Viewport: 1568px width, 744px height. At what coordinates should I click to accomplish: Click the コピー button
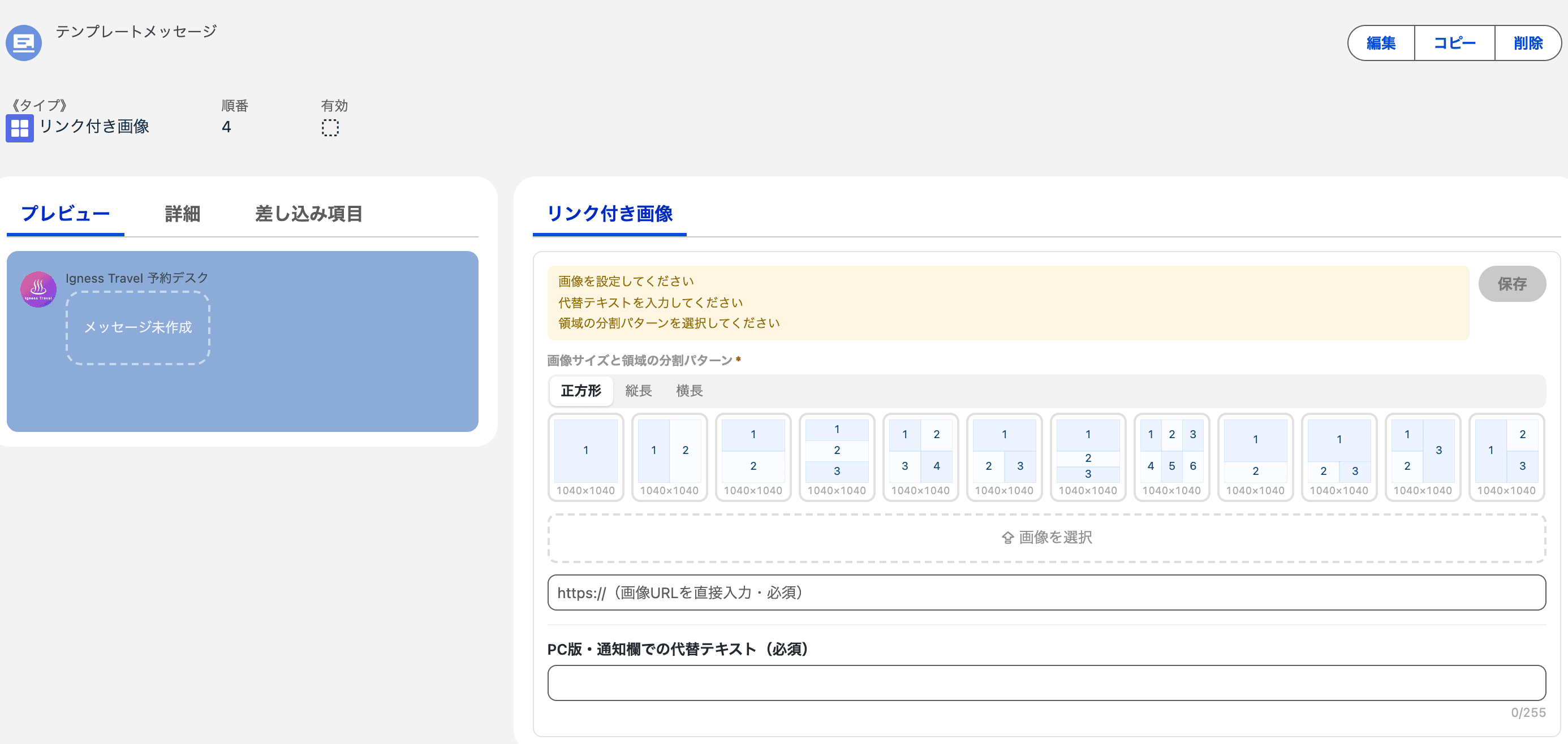1455,43
